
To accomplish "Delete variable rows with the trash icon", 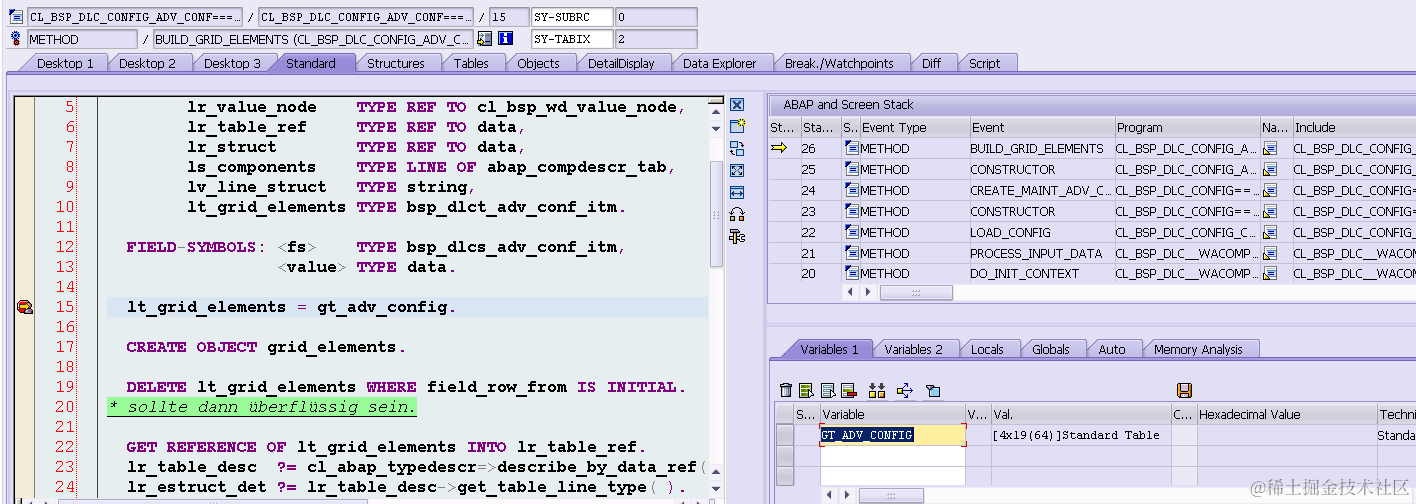I will [x=786, y=390].
